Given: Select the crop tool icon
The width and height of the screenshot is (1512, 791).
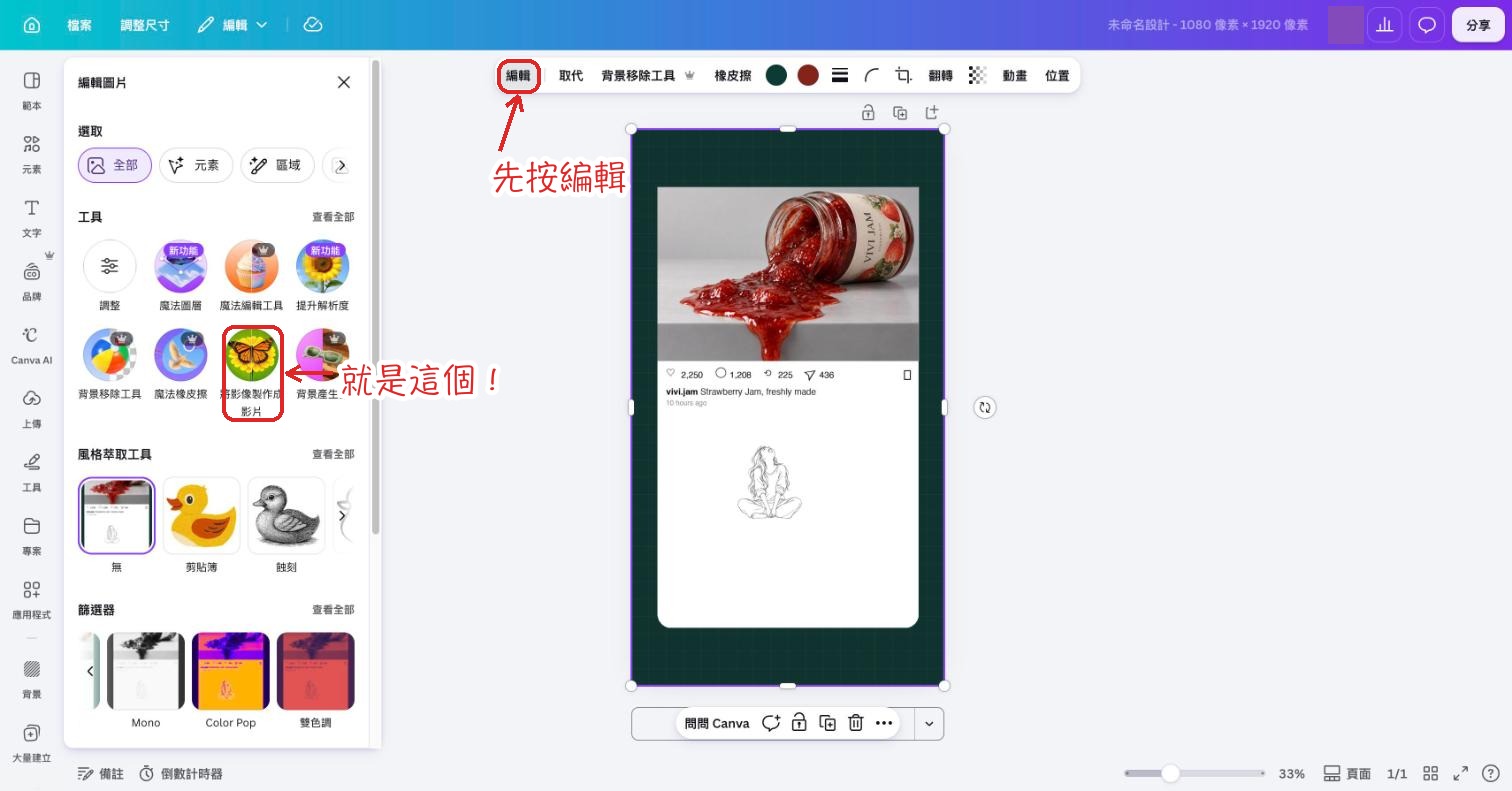Looking at the screenshot, I should [x=904, y=75].
